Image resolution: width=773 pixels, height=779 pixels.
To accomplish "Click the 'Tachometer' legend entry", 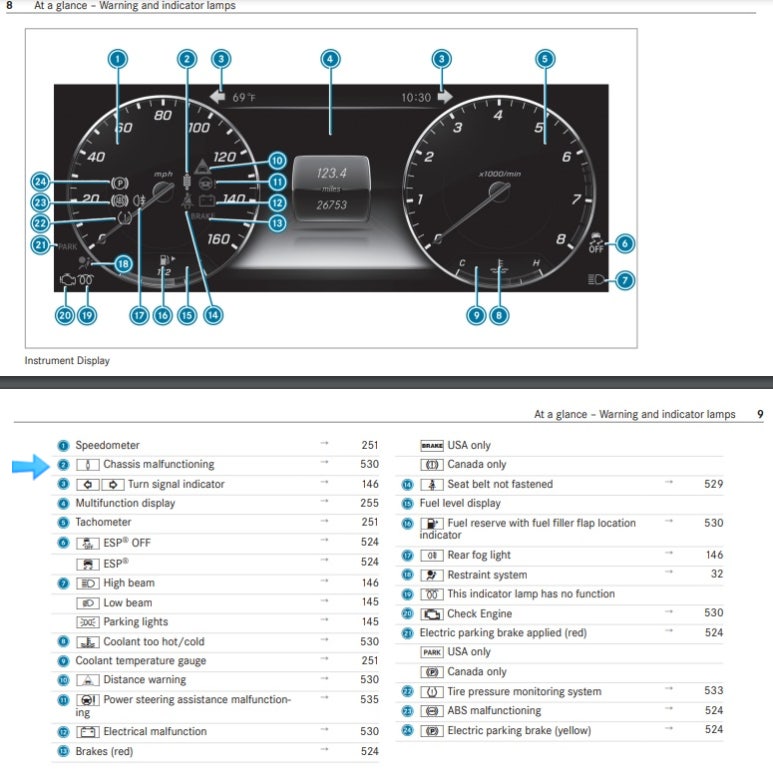I will click(103, 522).
